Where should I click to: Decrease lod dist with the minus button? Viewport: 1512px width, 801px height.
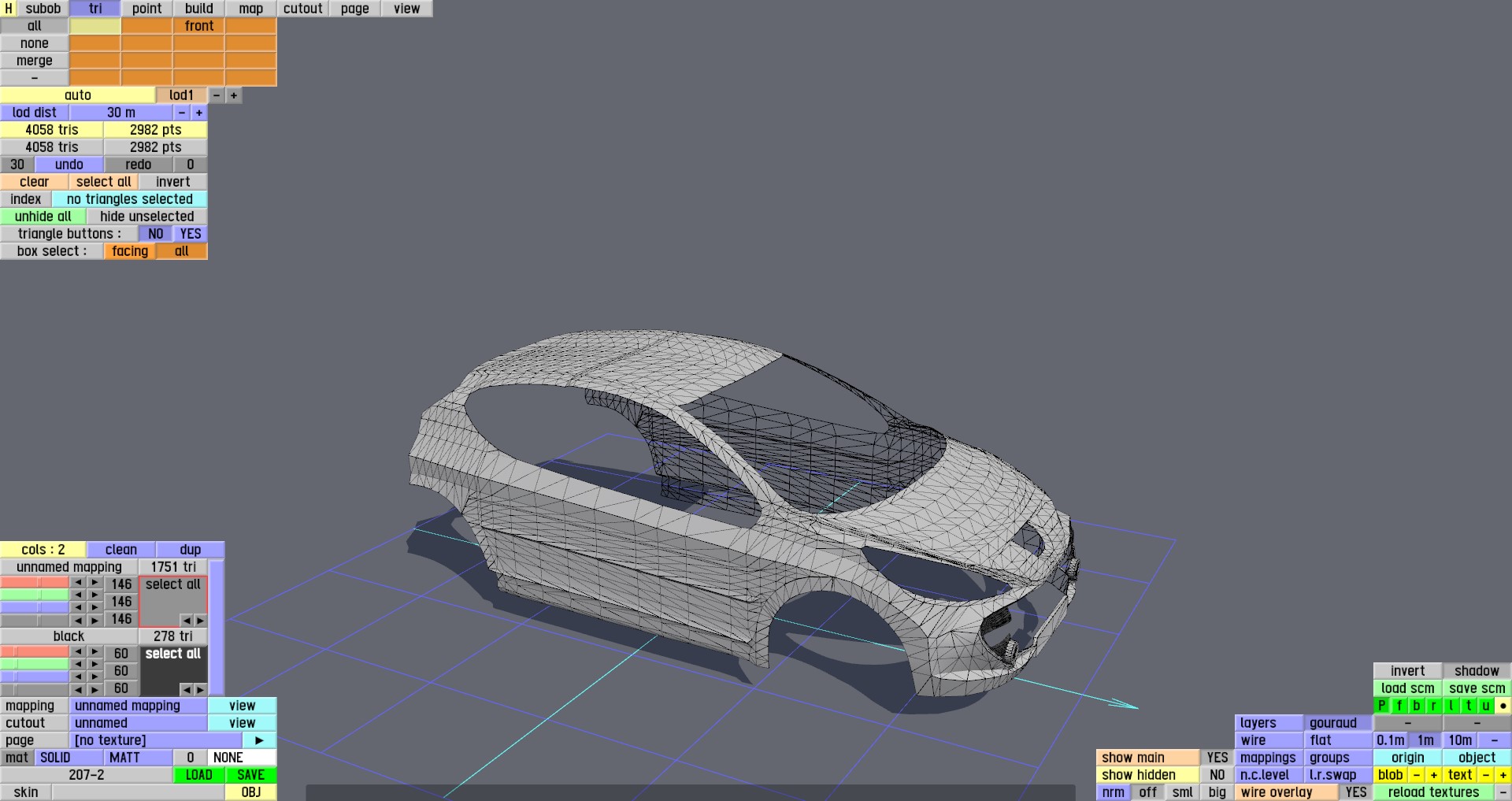click(x=181, y=113)
